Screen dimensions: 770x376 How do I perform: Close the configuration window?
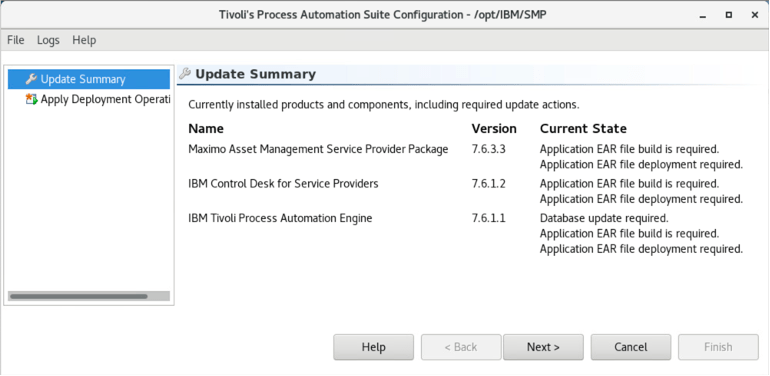[755, 15]
